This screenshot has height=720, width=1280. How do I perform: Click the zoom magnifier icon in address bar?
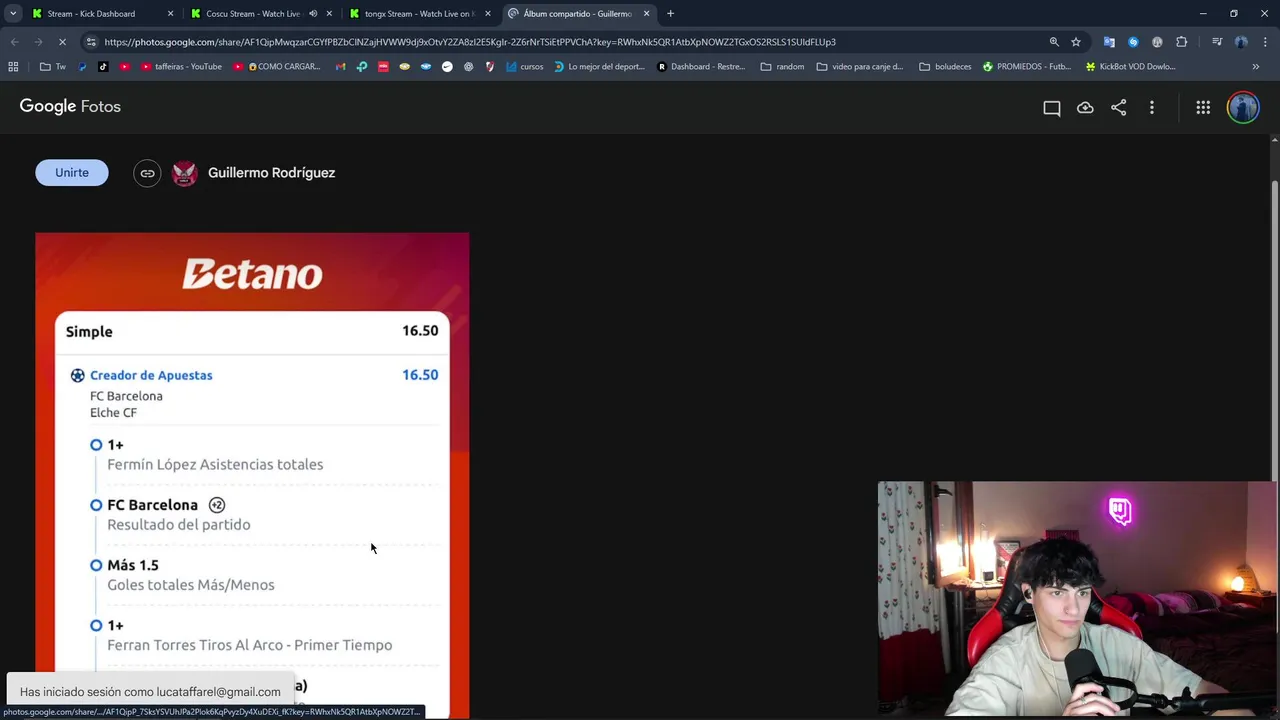tap(1053, 42)
